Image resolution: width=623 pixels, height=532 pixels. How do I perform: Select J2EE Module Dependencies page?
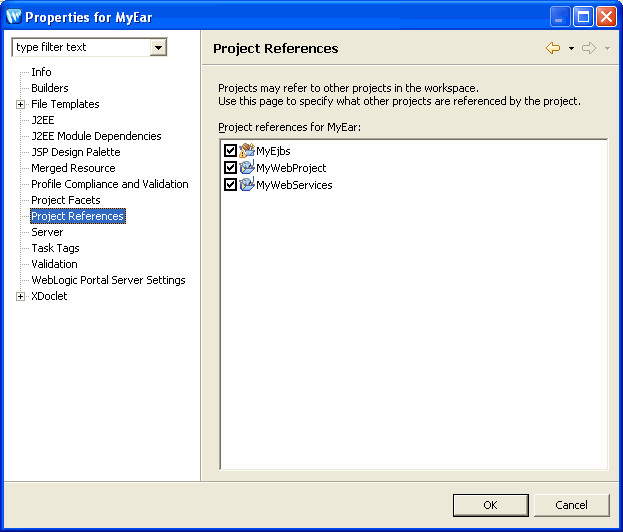click(96, 136)
